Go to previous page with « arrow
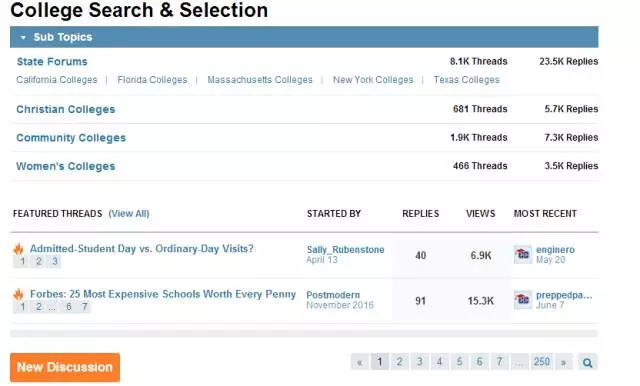Image resolution: width=640 pixels, height=386 pixels. (360, 362)
